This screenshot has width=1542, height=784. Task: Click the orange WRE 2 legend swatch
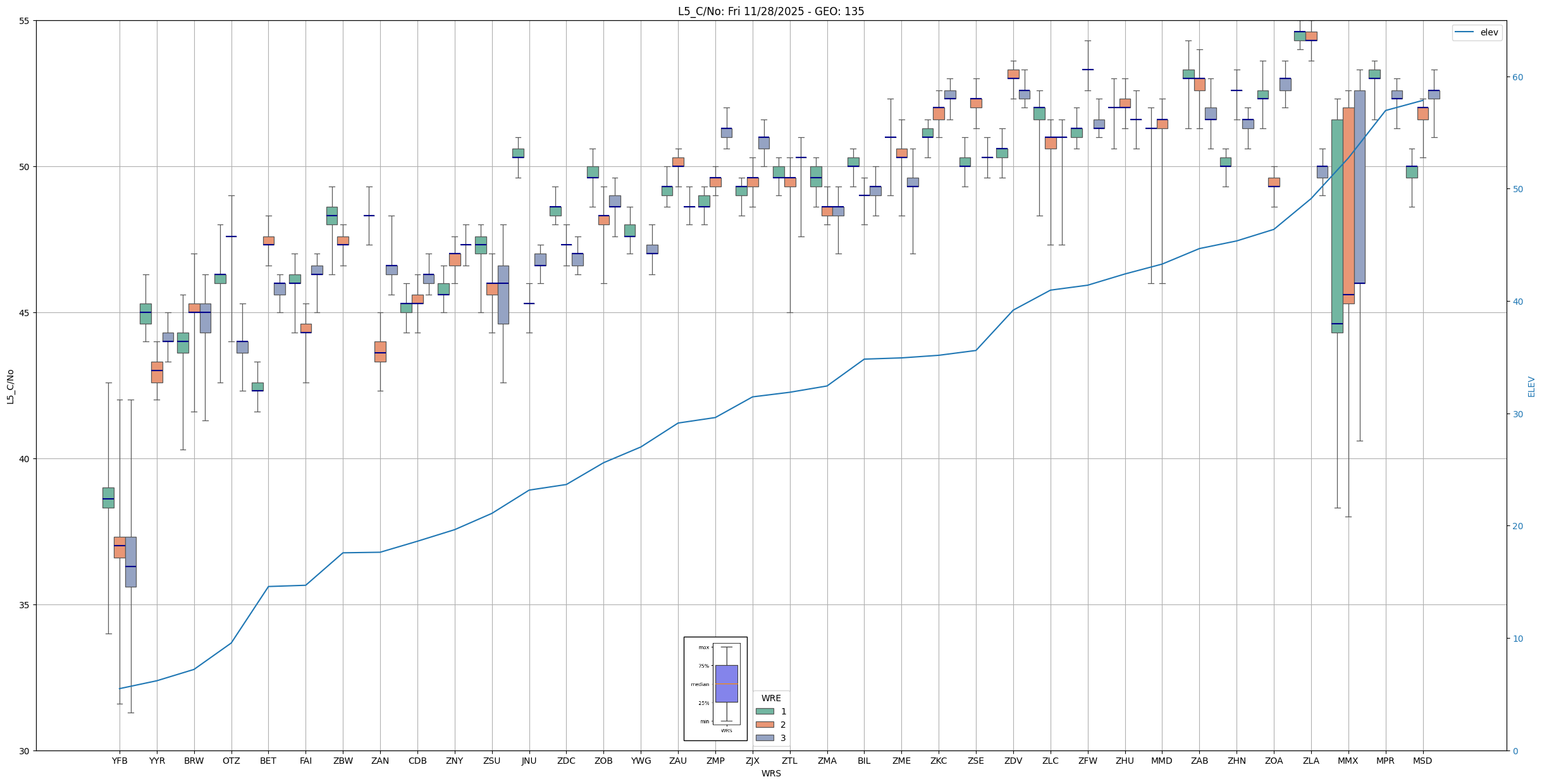pos(765,725)
